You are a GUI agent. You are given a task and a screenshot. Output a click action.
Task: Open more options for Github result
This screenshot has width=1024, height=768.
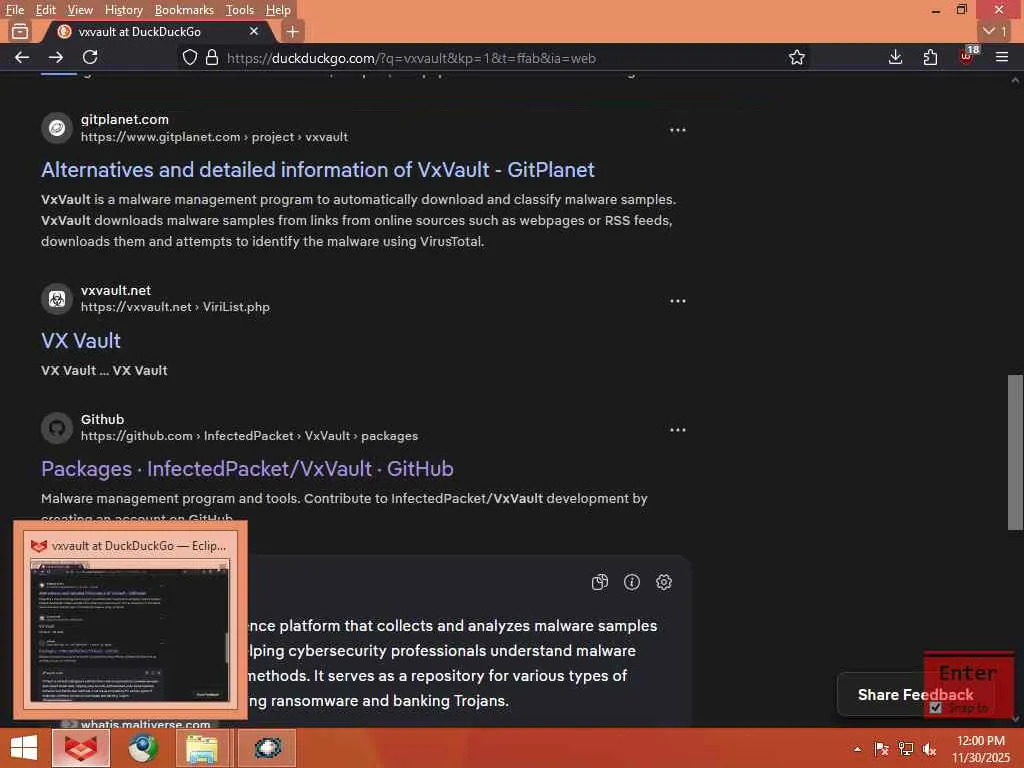click(x=677, y=430)
